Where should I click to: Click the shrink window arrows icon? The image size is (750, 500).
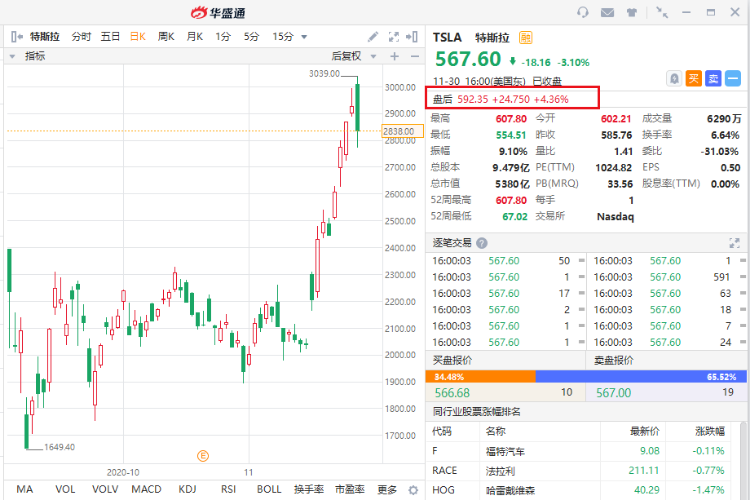[x=662, y=12]
